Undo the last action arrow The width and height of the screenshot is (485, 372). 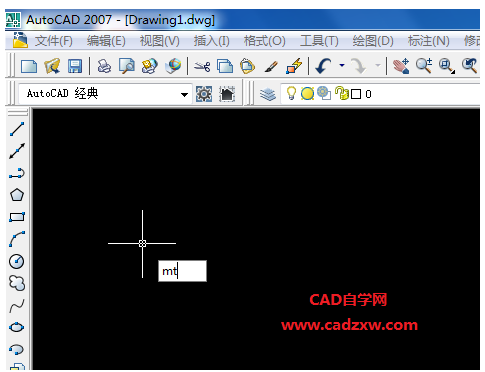tap(323, 66)
